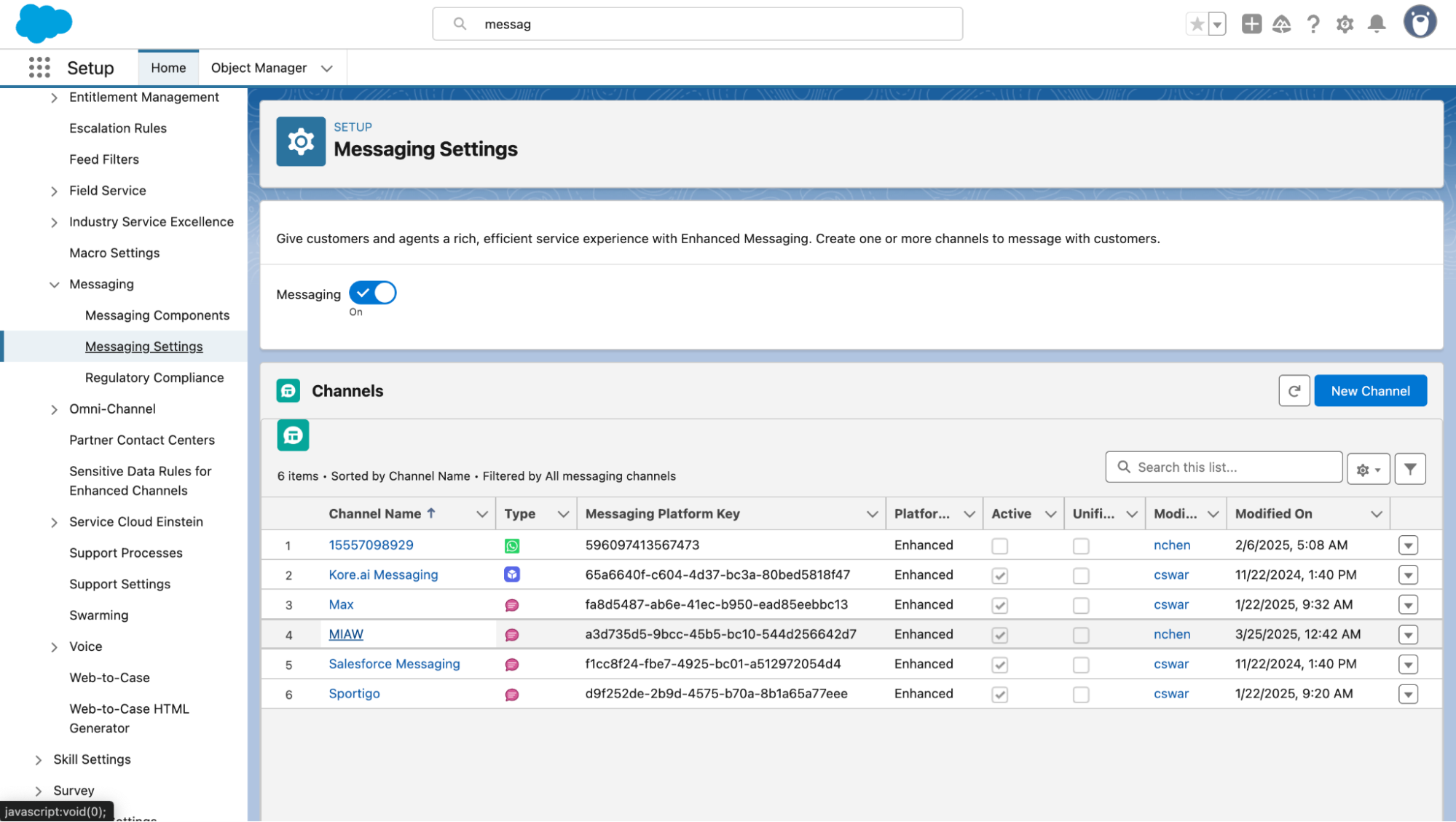Click the Search this list field
Screen dimensions: 1456x822
1224,467
